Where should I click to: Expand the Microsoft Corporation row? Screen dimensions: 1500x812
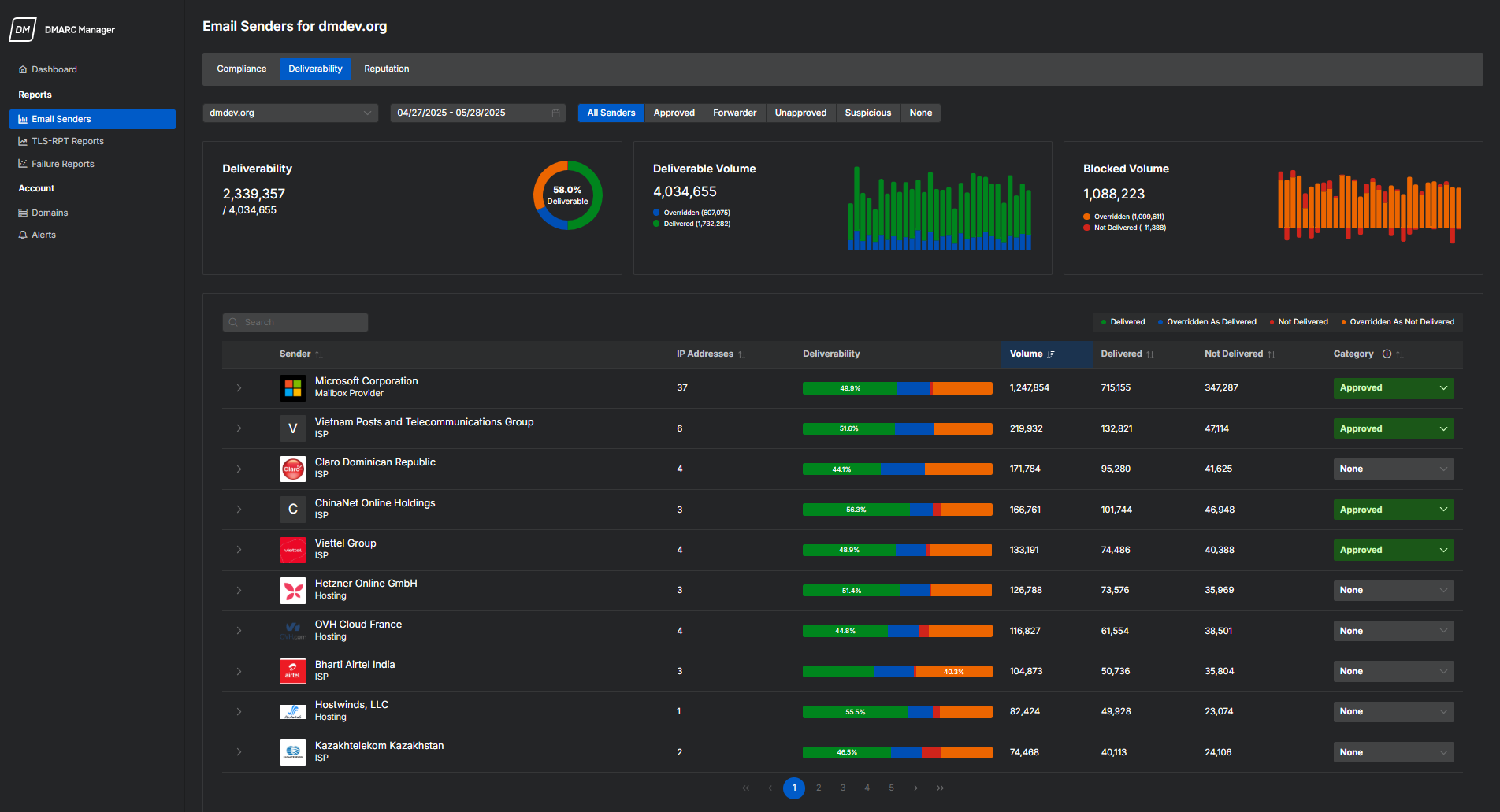239,388
